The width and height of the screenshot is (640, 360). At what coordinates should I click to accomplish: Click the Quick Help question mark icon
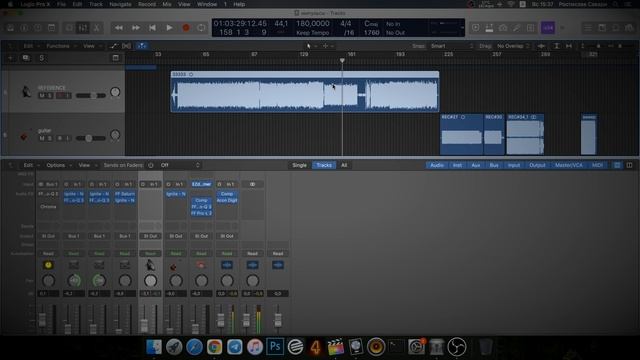(x=38, y=28)
